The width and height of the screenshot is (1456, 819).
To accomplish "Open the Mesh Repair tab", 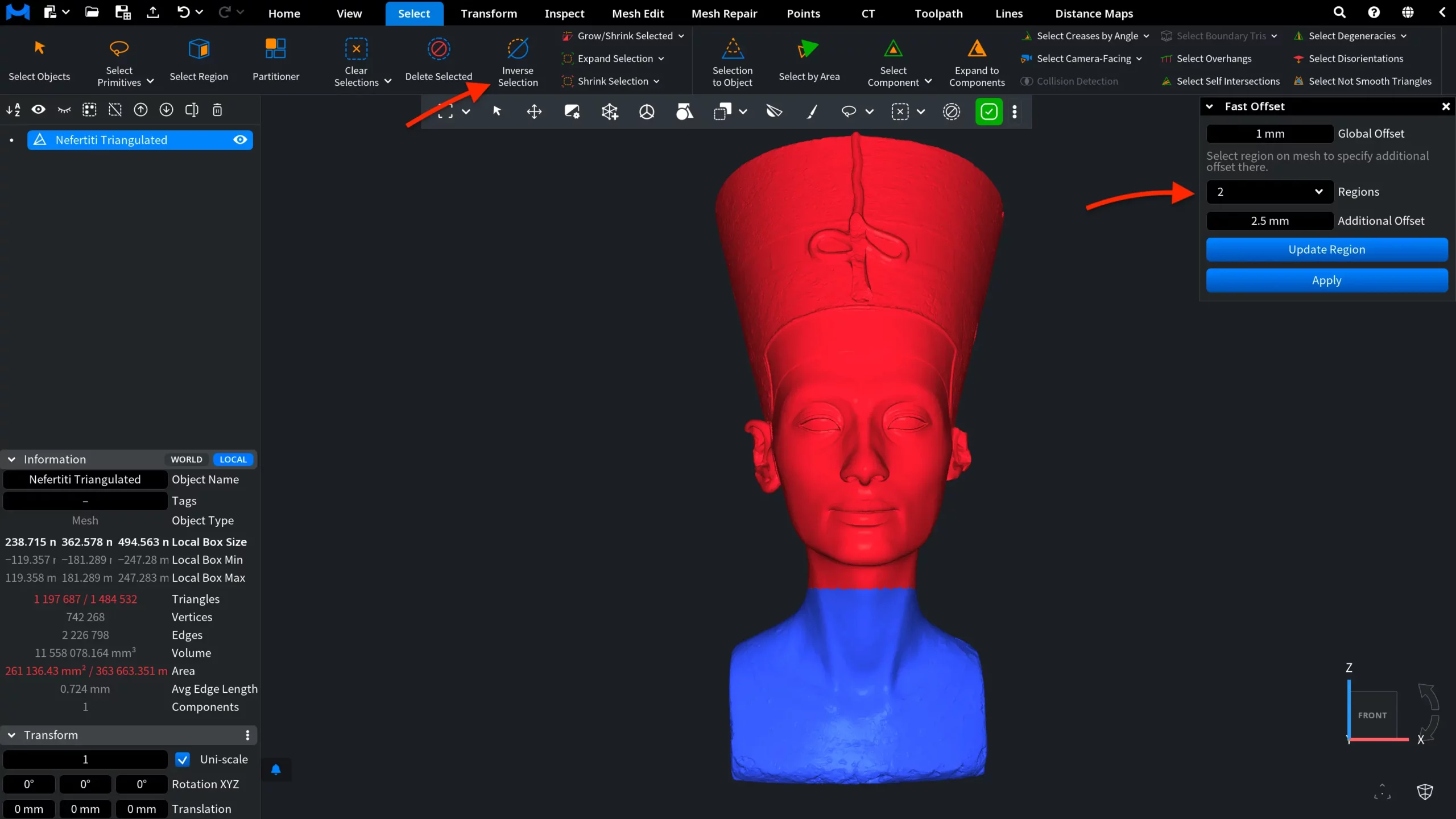I will (x=724, y=13).
